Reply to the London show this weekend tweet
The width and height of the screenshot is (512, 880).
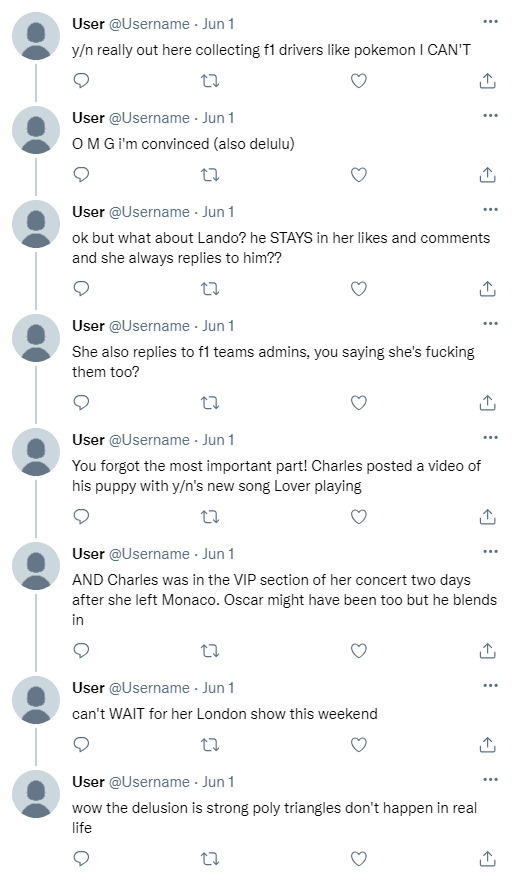tap(81, 744)
